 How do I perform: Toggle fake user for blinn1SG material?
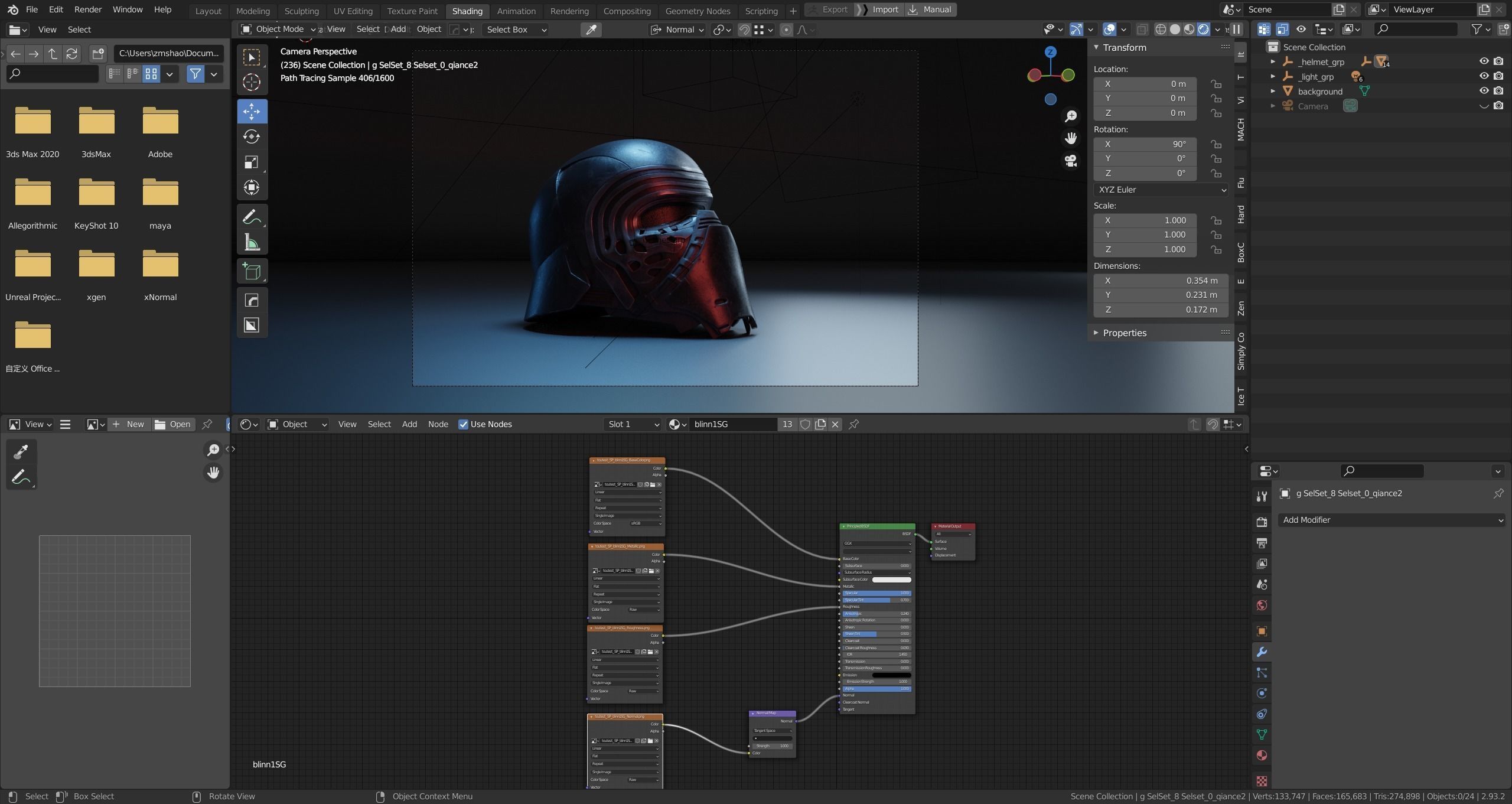pos(805,424)
